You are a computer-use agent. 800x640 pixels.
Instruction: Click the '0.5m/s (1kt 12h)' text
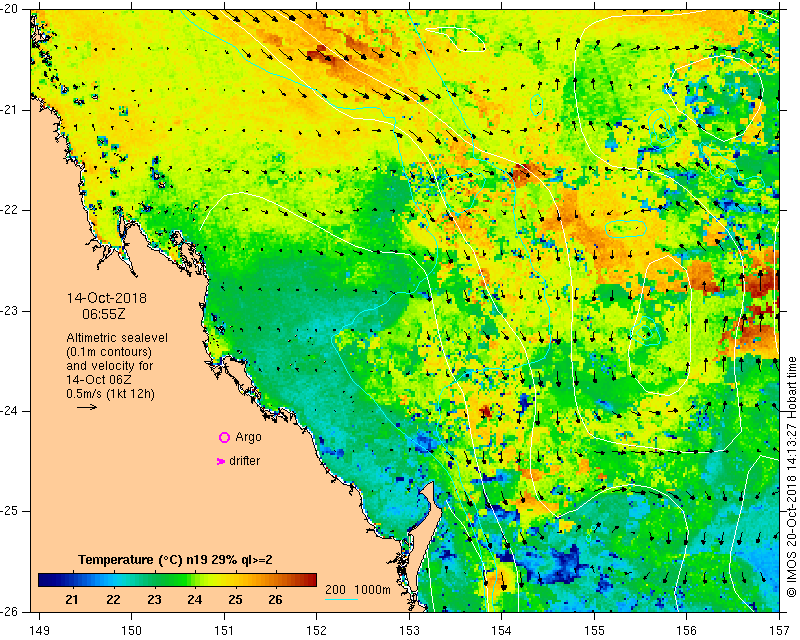click(x=110, y=394)
